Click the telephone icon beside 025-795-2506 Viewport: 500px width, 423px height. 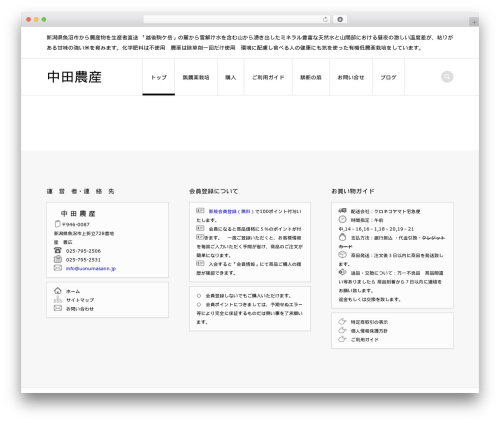[x=58, y=250]
